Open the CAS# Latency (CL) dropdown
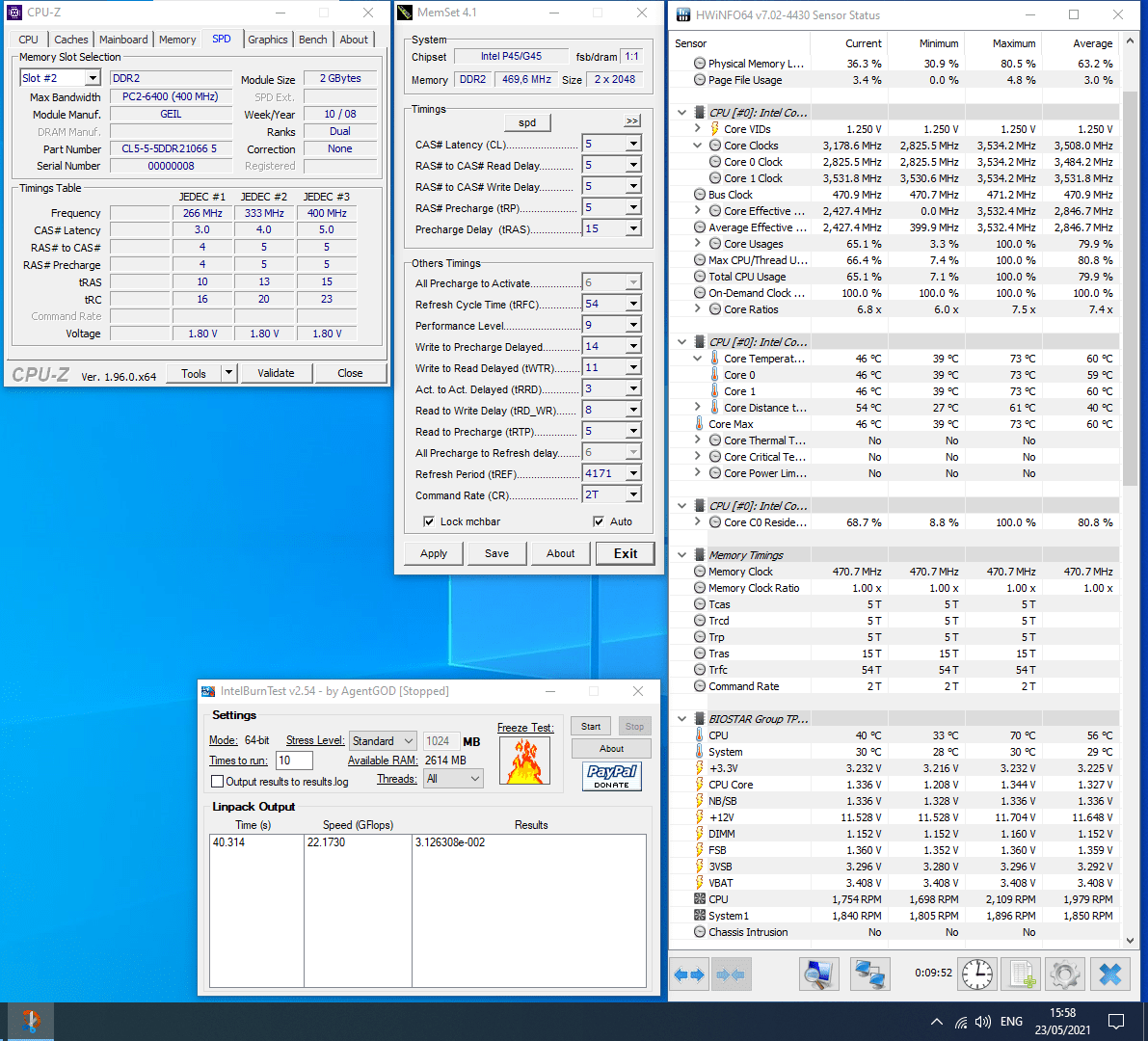1148x1041 pixels. point(633,145)
